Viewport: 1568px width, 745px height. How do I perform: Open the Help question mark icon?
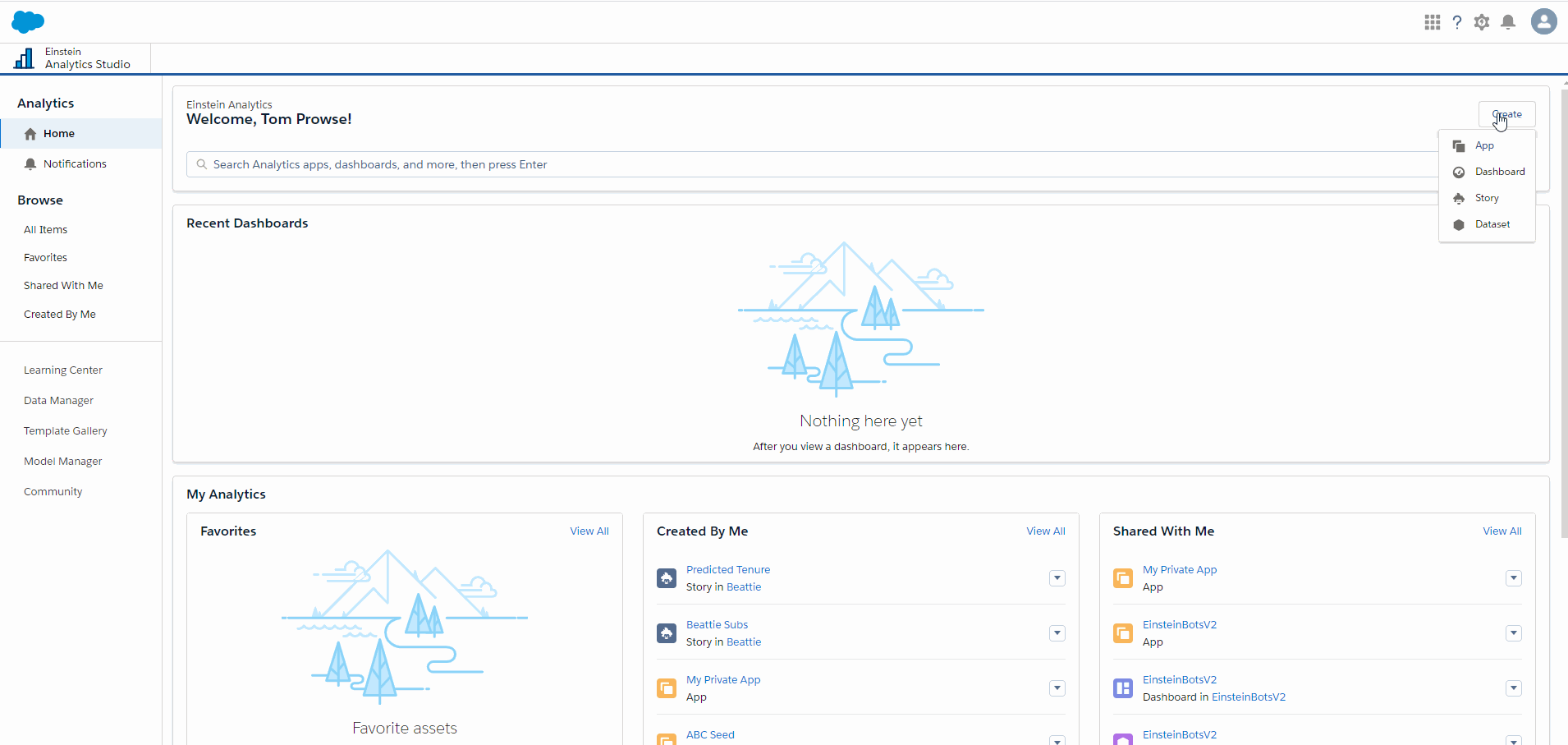pyautogui.click(x=1457, y=22)
